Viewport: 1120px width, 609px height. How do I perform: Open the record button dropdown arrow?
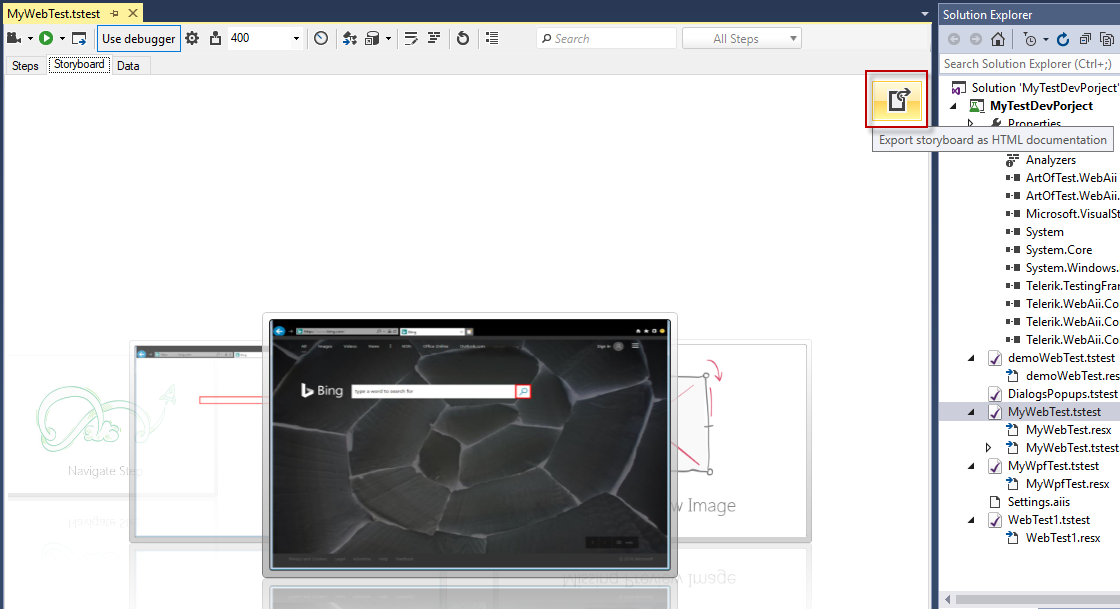pos(30,39)
